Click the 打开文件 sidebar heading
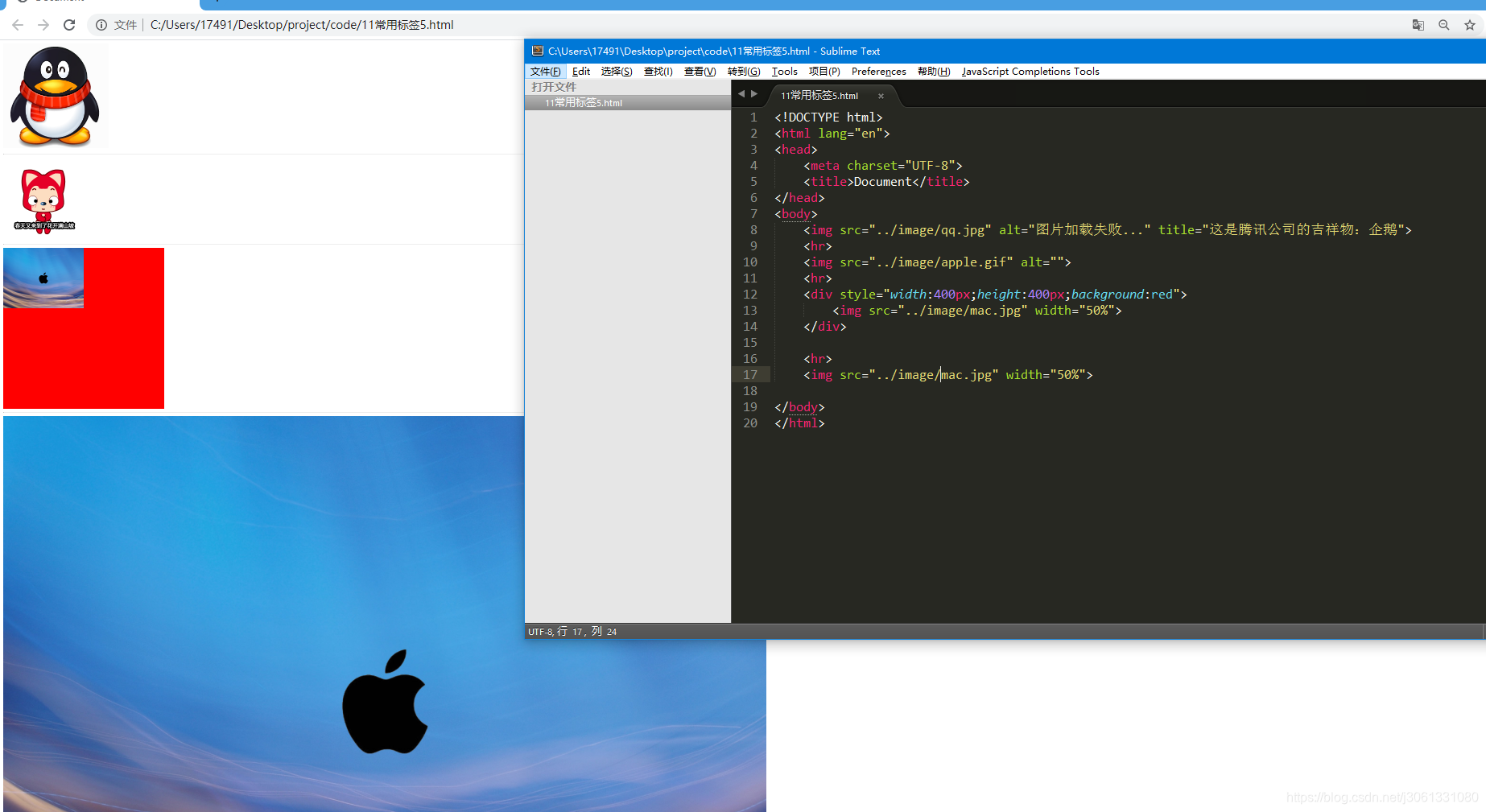Image resolution: width=1486 pixels, height=812 pixels. pyautogui.click(x=554, y=87)
